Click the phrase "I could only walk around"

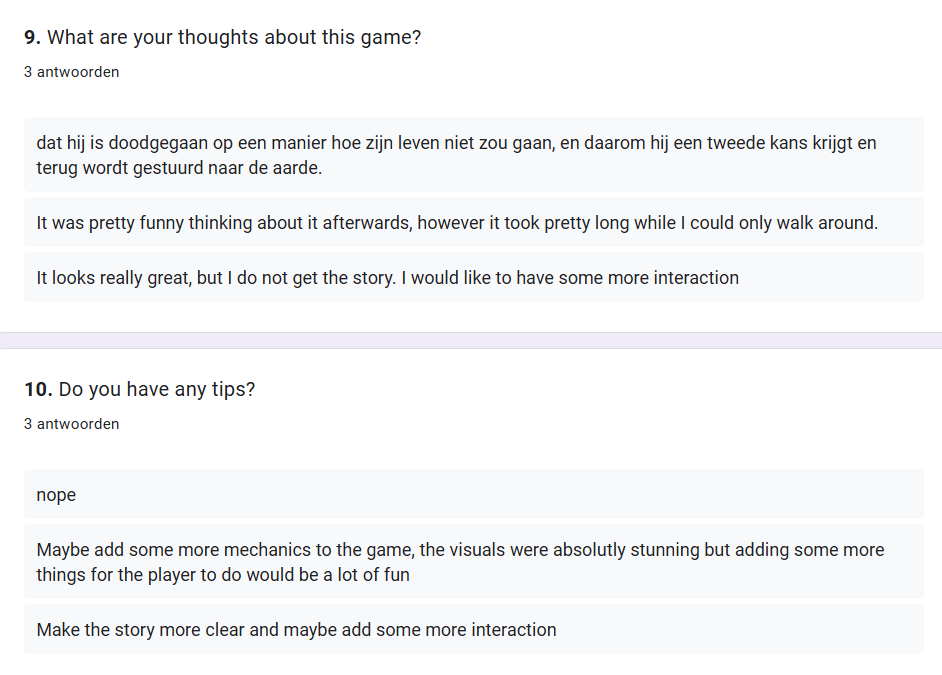coord(782,223)
